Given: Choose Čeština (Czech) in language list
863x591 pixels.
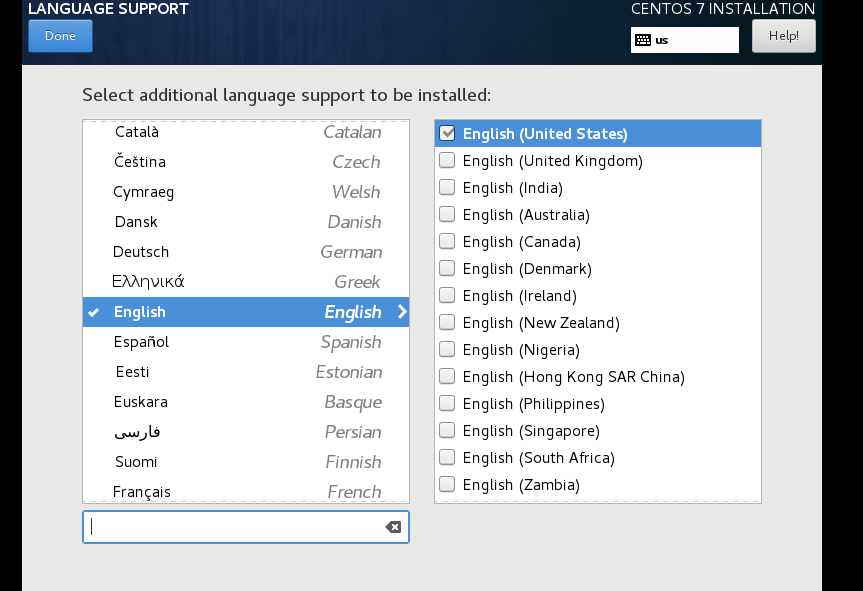Looking at the screenshot, I should 246,162.
